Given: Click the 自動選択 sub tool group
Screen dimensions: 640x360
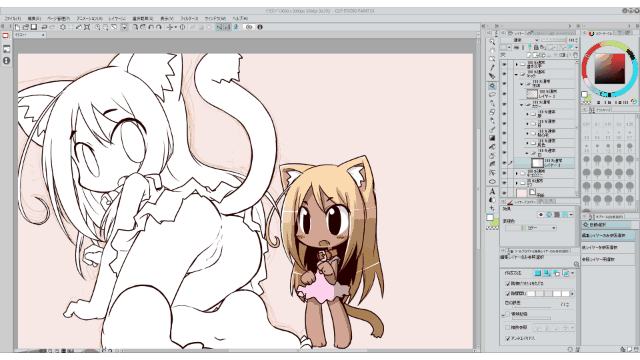Looking at the screenshot, I should point(607,224).
